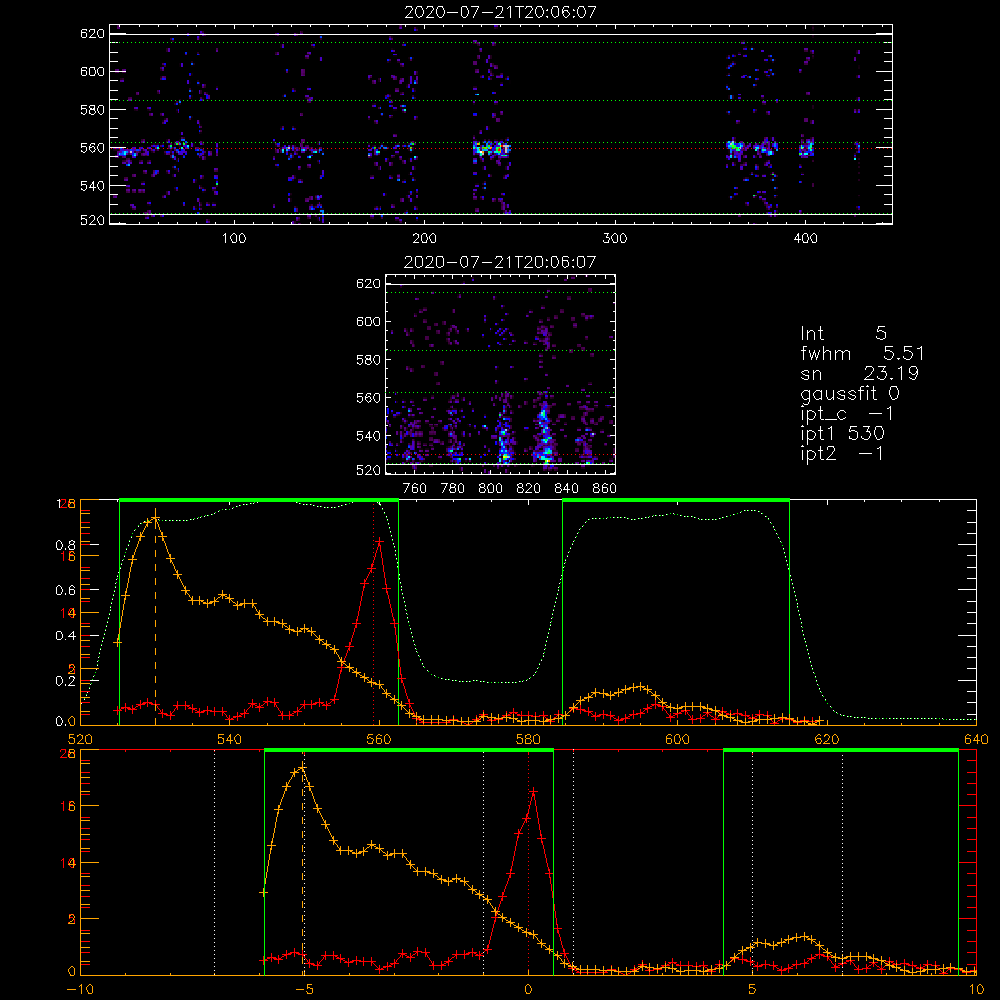Click bright emission blob near 830 in middle image

point(544,434)
